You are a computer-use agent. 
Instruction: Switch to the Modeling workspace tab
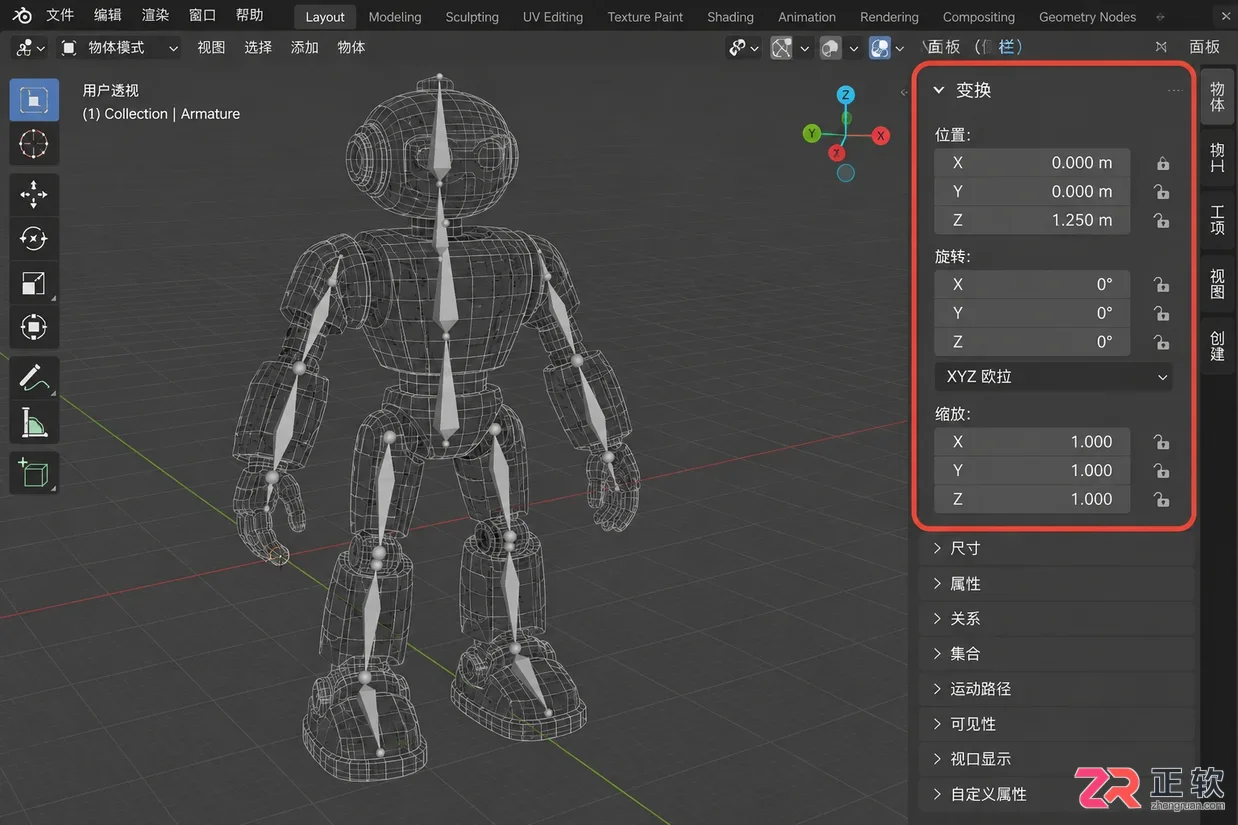click(x=395, y=17)
